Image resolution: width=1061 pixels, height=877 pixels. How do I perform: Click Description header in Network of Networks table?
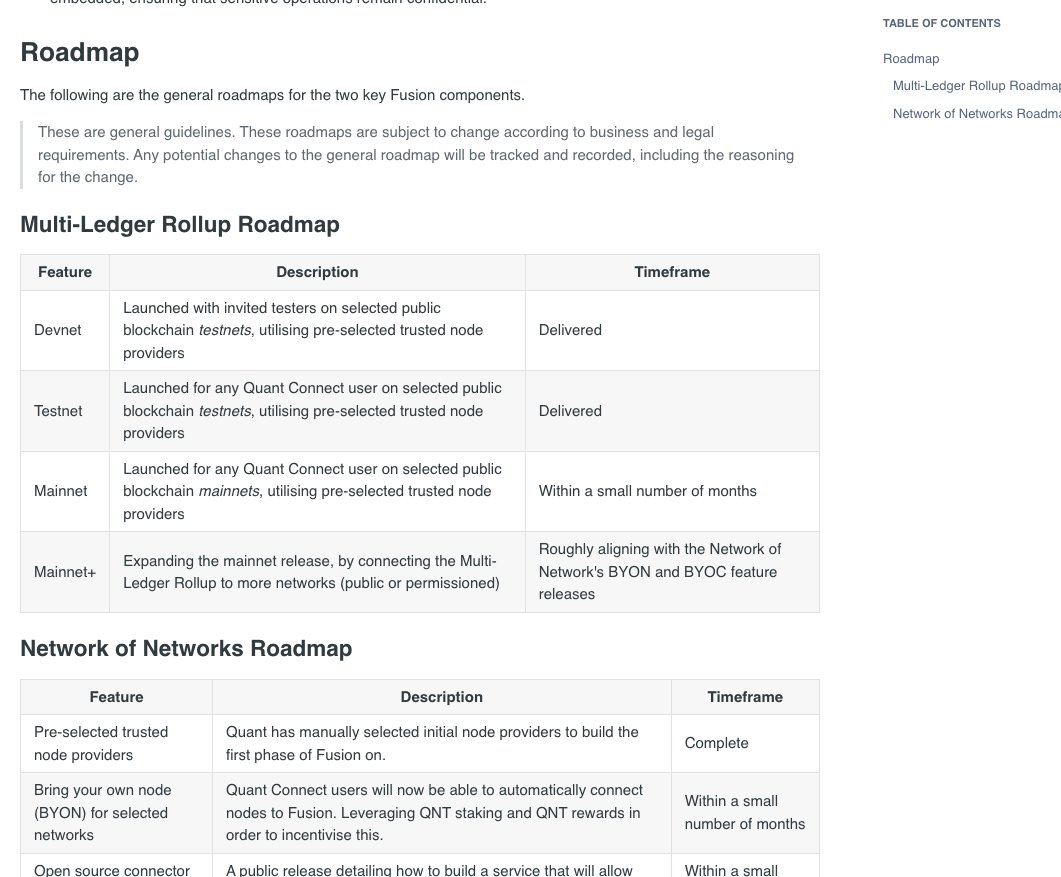coord(442,697)
